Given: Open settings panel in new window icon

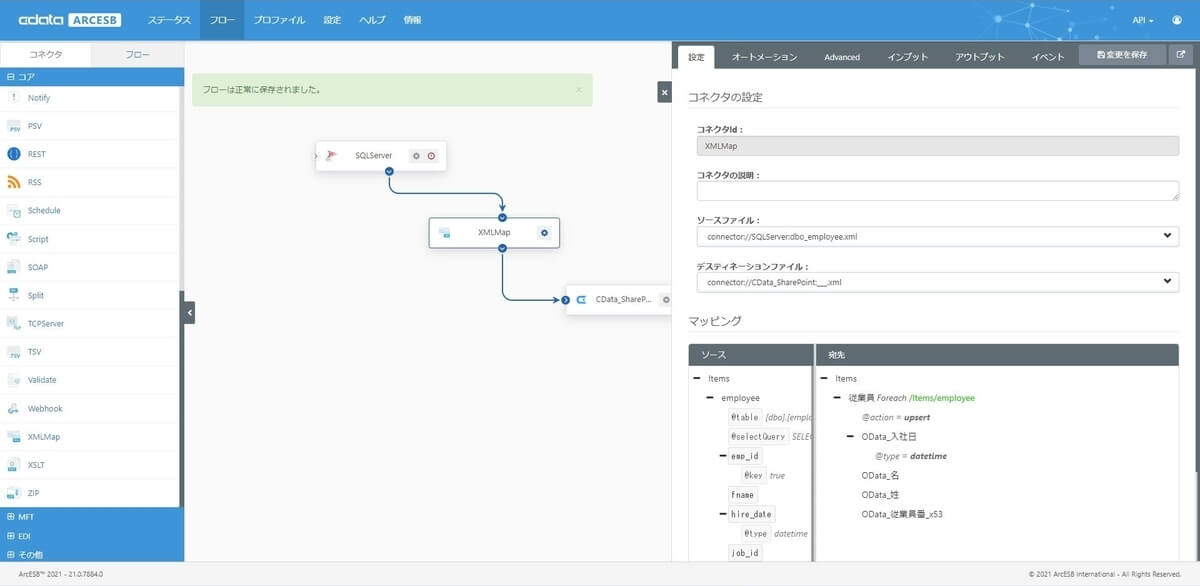Looking at the screenshot, I should (x=1181, y=56).
